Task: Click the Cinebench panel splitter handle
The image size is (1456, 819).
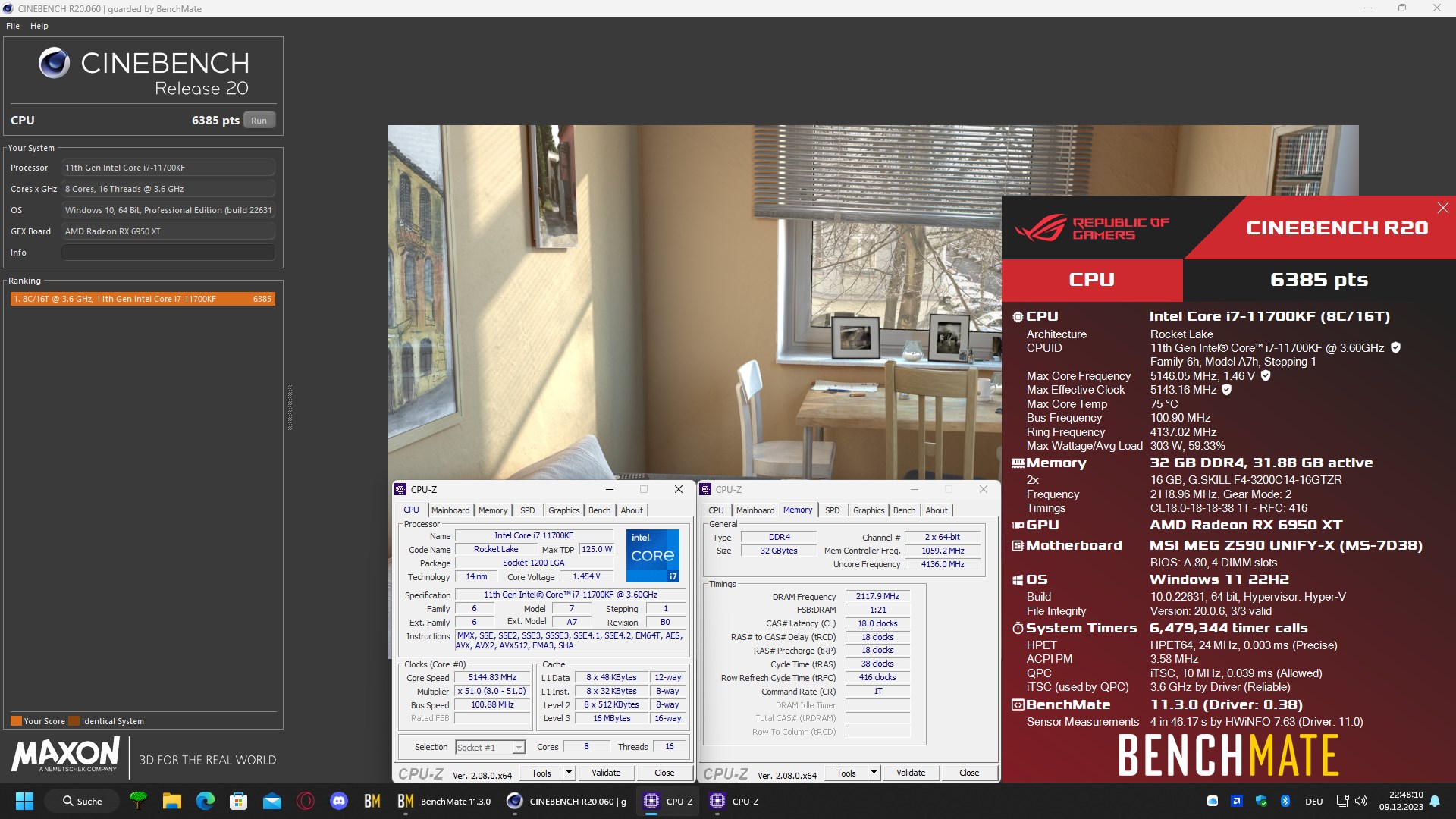Action: [290, 407]
